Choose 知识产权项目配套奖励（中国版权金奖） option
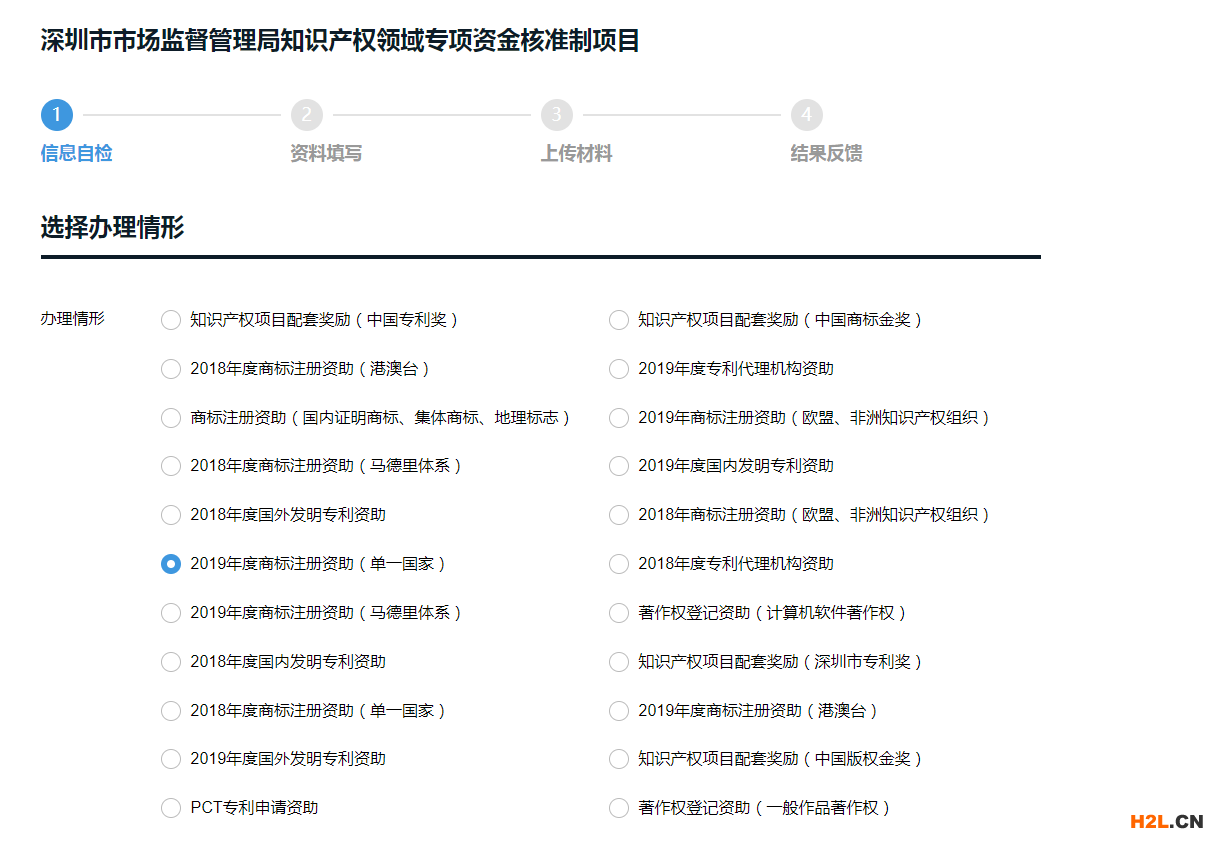The width and height of the screenshot is (1217, 844). coord(619,759)
